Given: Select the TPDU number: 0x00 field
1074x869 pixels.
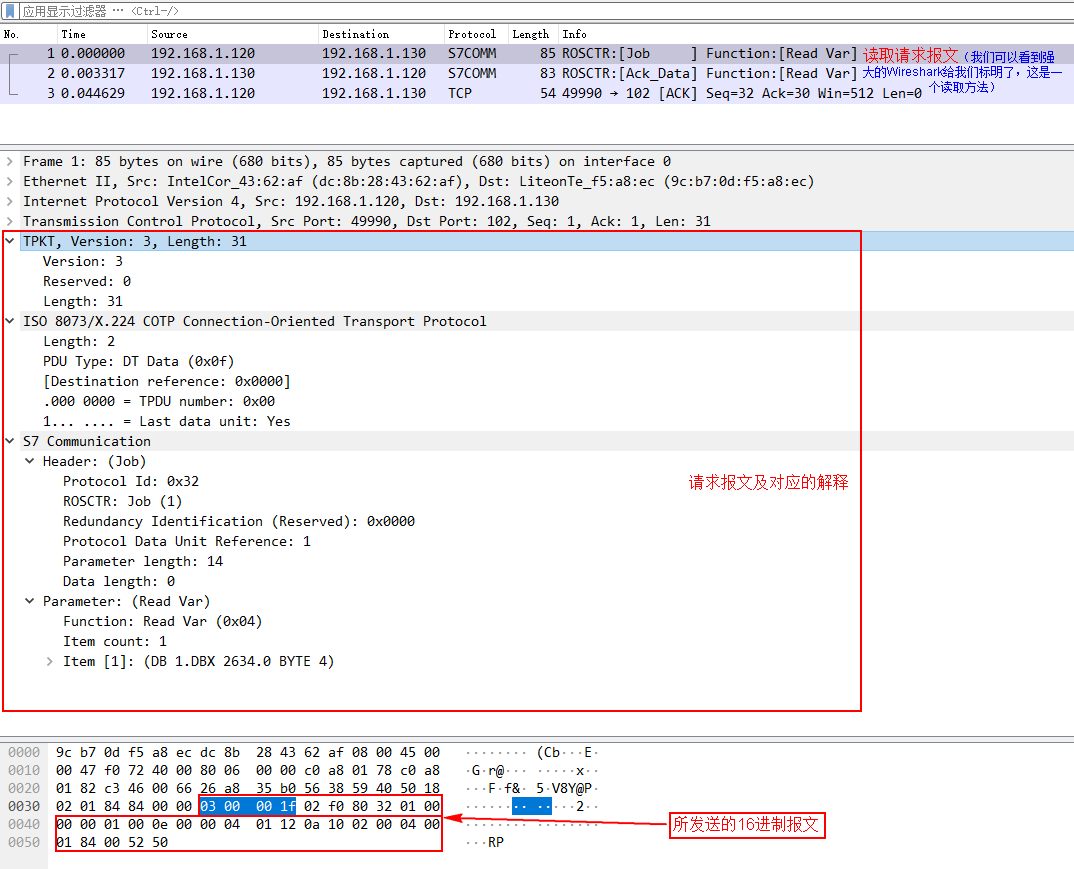Looking at the screenshot, I should coord(159,401).
